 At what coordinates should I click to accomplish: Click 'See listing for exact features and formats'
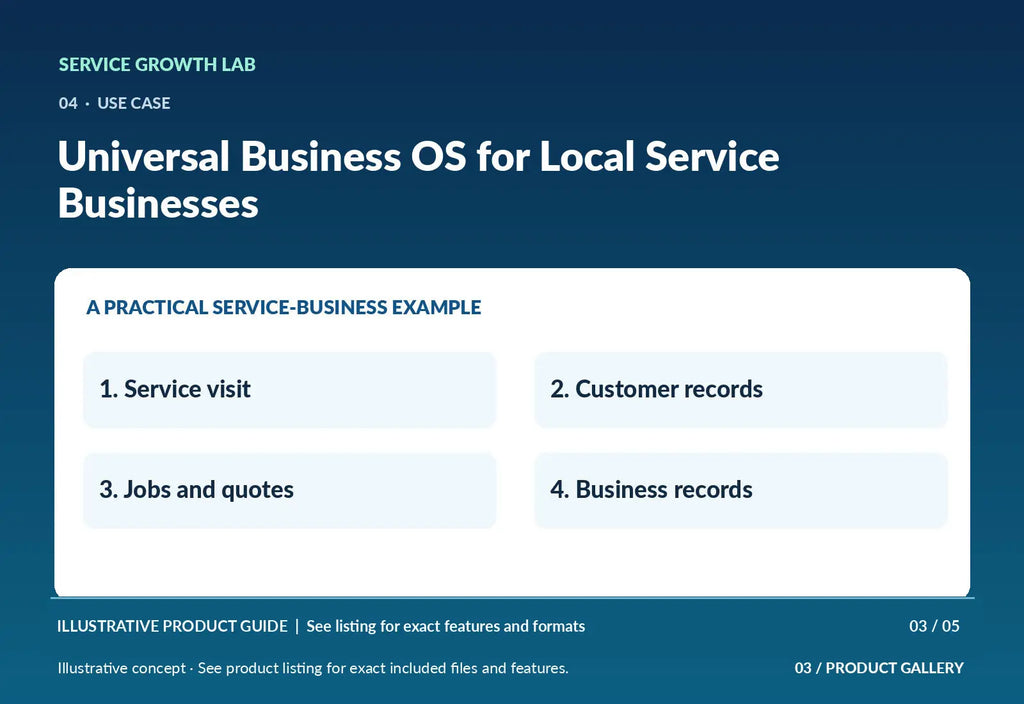click(445, 626)
